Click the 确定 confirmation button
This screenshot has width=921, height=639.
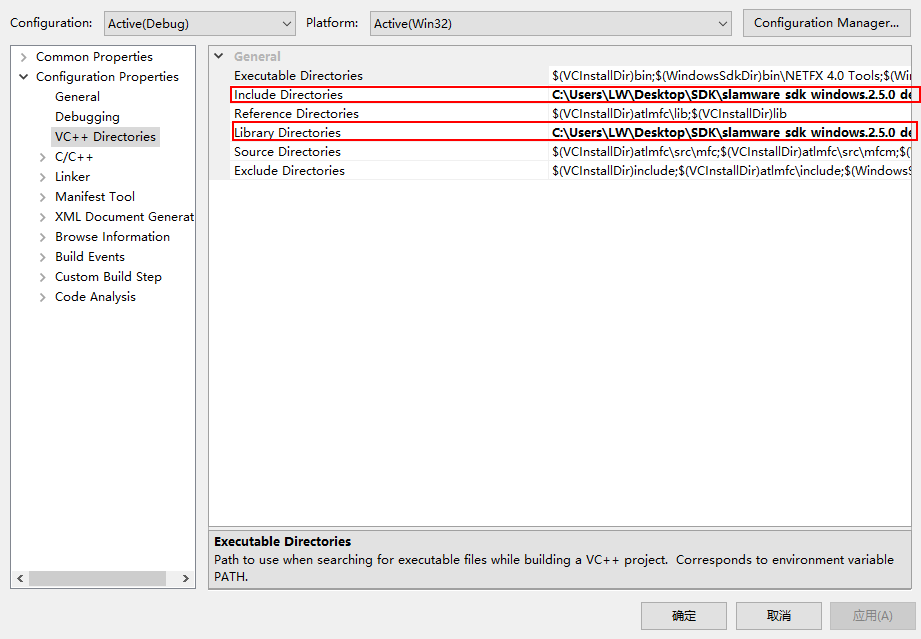(x=684, y=616)
